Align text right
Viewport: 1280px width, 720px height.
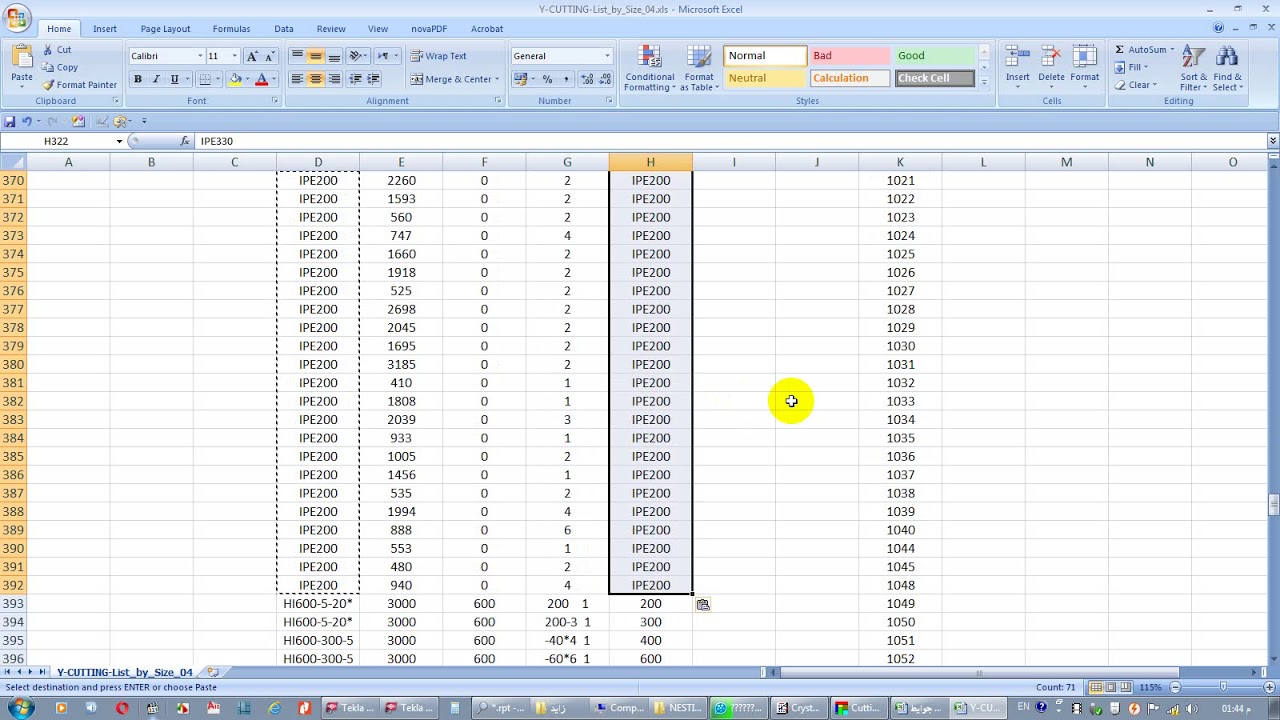334,79
